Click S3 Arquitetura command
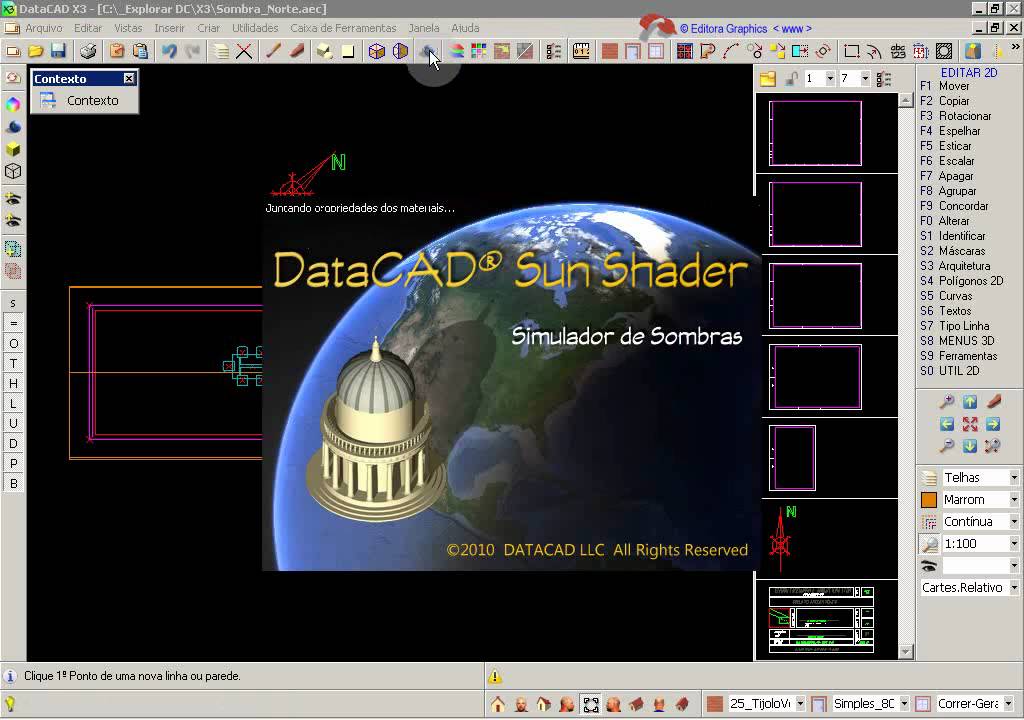The image size is (1024, 720). (x=955, y=266)
